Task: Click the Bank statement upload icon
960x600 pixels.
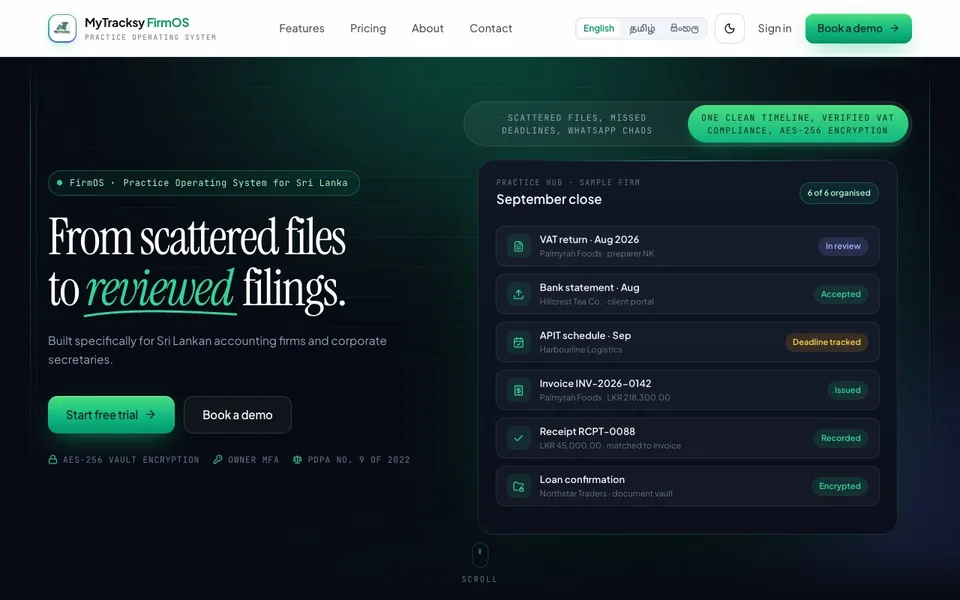Action: [519, 294]
